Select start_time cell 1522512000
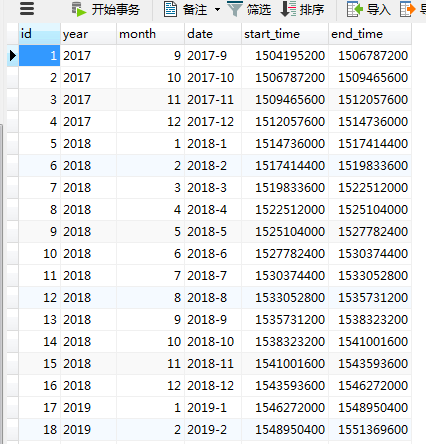This screenshot has height=444, width=426. pyautogui.click(x=285, y=210)
